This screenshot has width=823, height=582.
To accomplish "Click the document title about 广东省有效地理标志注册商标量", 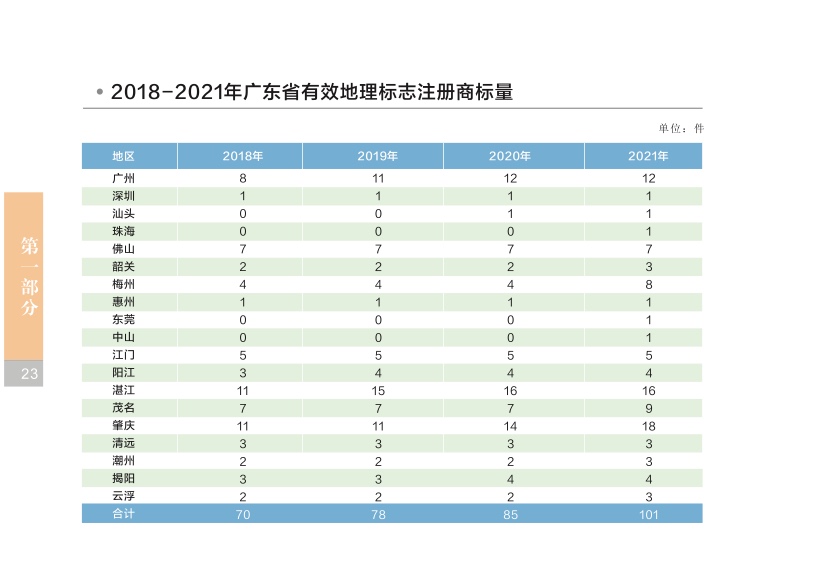I will click(x=311, y=92).
